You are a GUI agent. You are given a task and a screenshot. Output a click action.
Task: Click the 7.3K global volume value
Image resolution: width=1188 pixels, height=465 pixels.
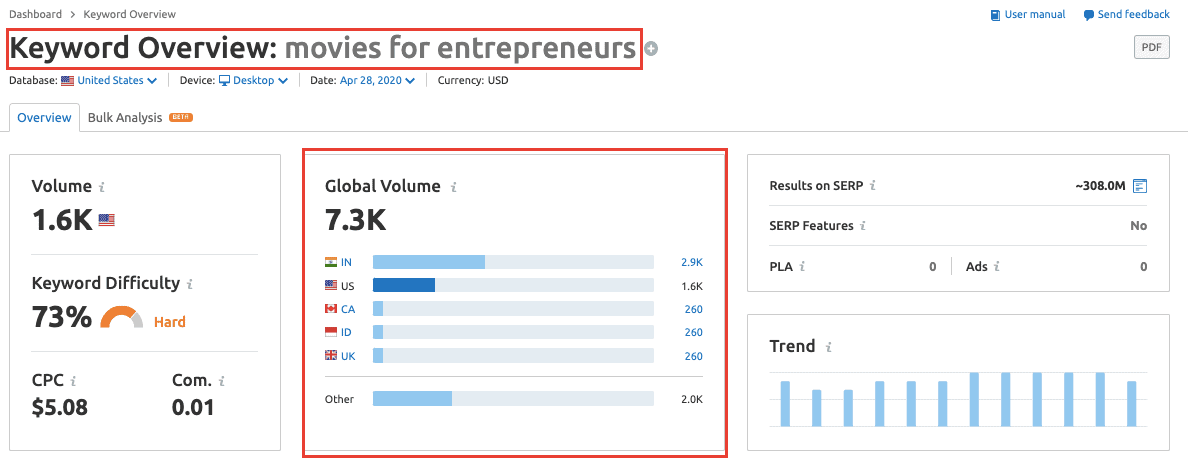click(x=355, y=220)
